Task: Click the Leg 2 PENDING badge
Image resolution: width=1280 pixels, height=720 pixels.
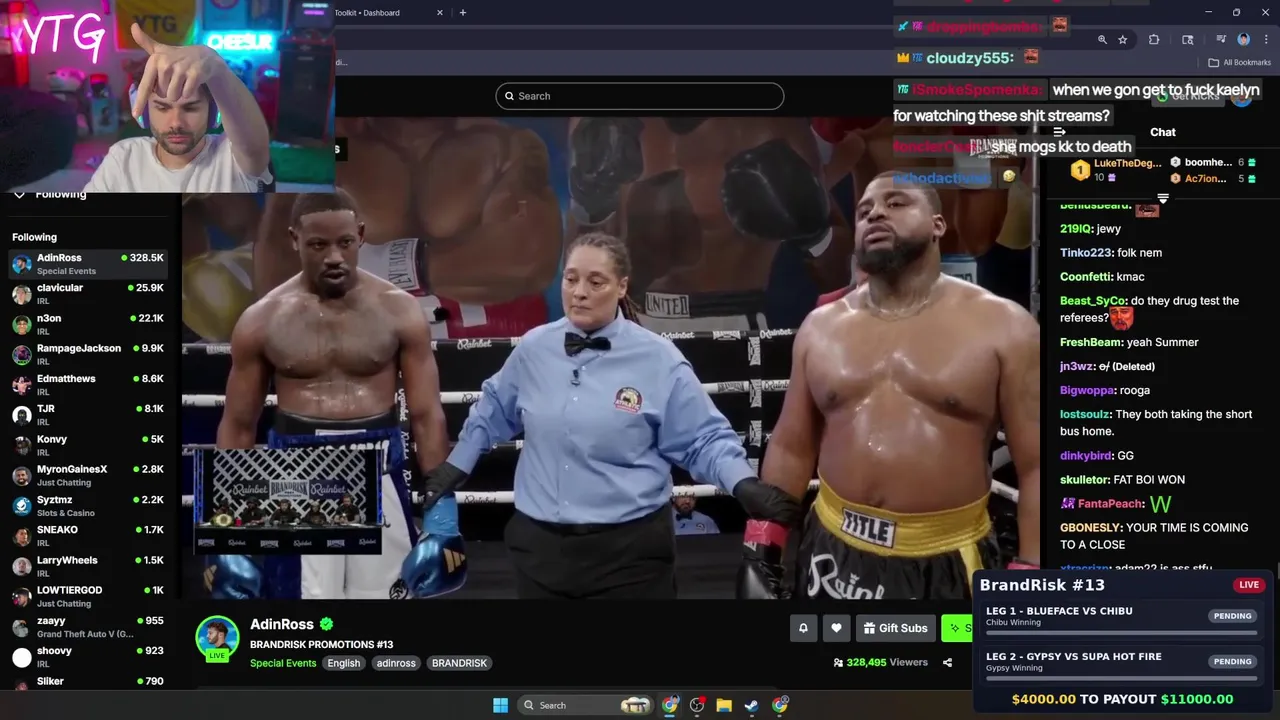Action: (1232, 661)
